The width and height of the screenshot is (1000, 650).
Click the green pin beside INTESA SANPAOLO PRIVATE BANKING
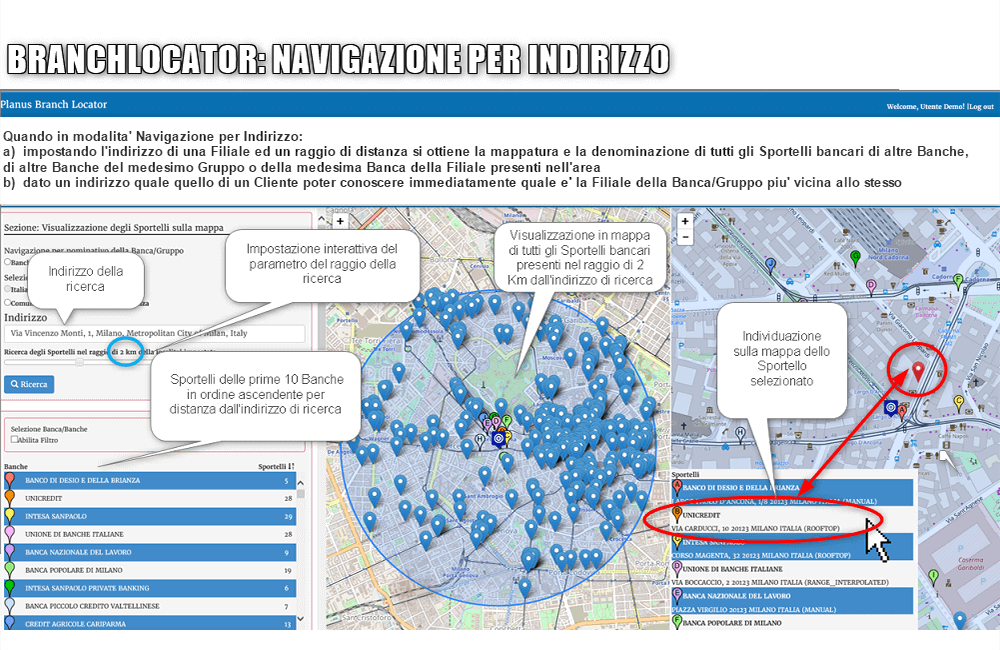pos(10,587)
